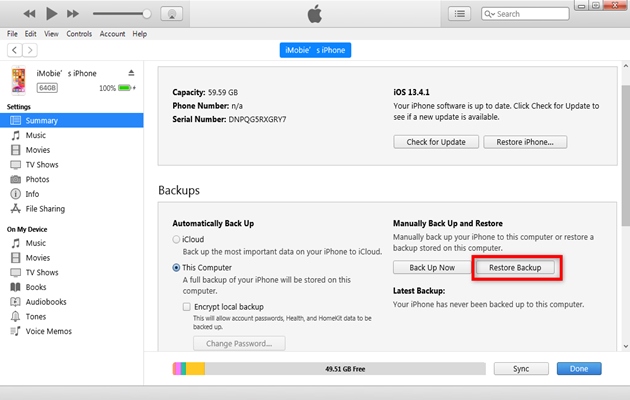Click the scrollbar up arrow
The height and width of the screenshot is (400, 630).
click(x=626, y=65)
